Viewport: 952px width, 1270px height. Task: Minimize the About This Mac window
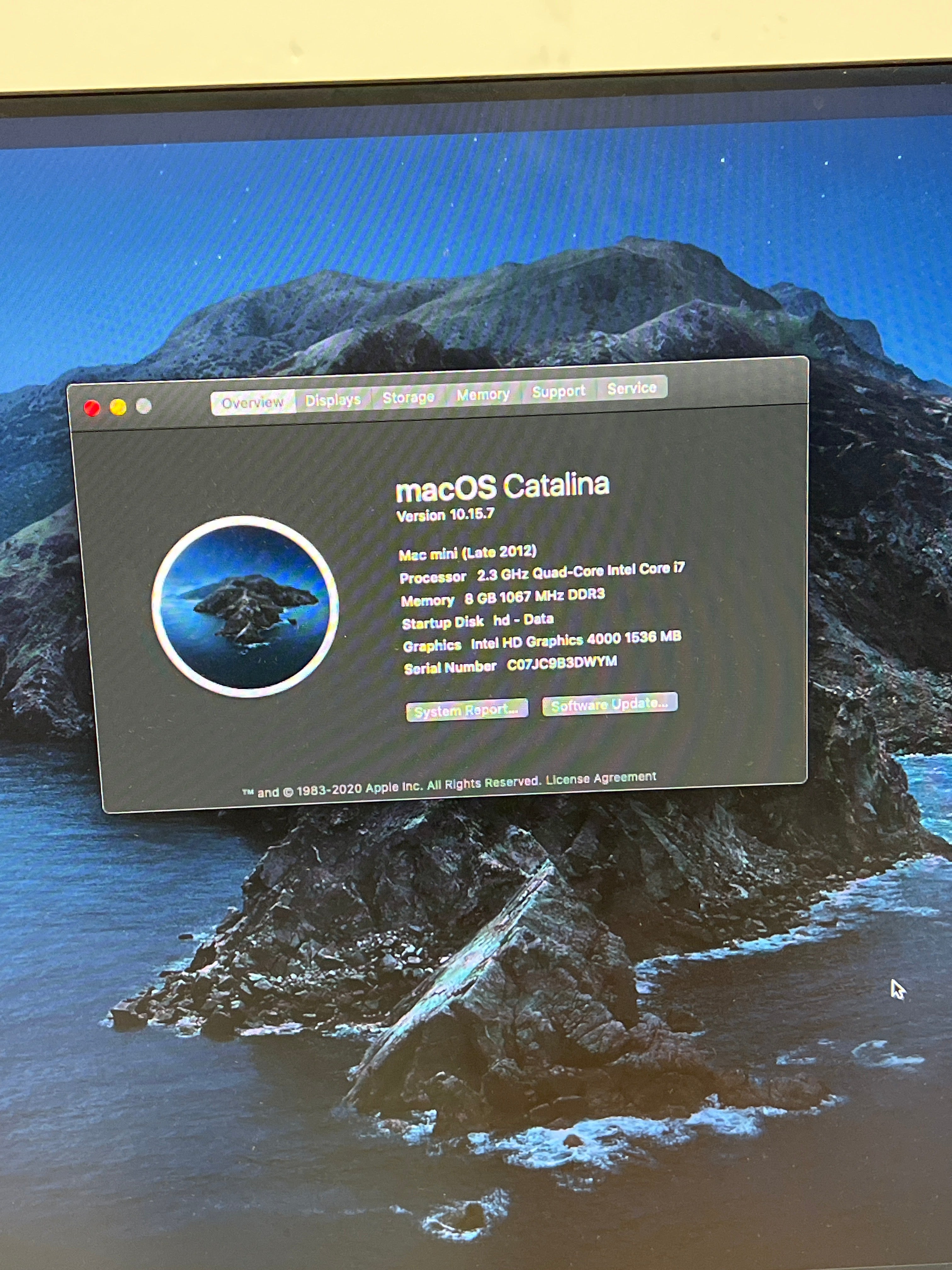tap(118, 407)
